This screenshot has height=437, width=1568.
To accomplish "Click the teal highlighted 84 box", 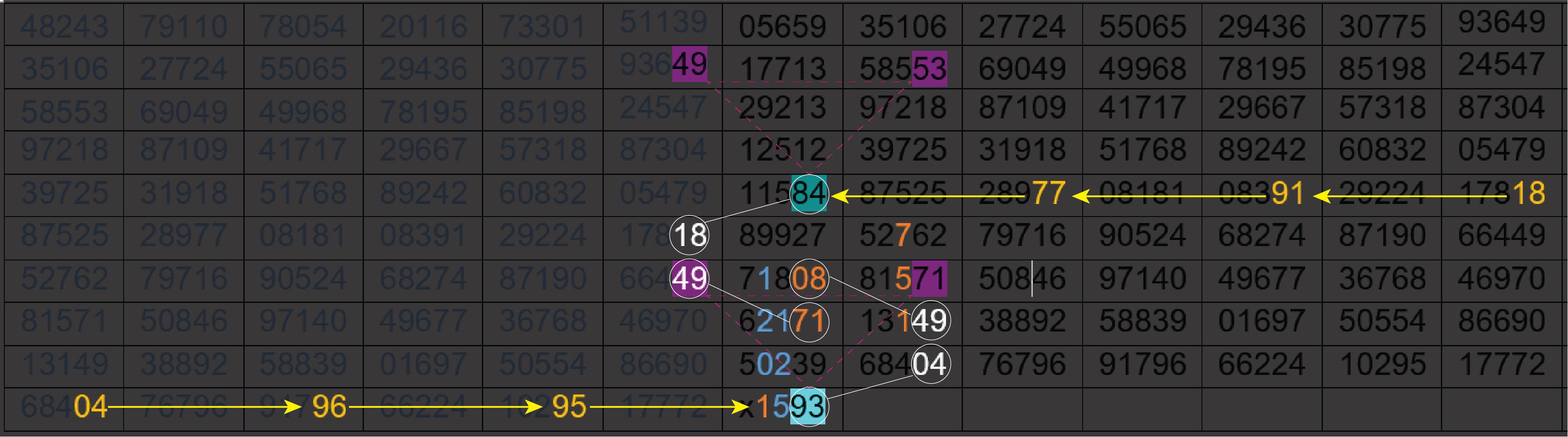I will tap(809, 194).
